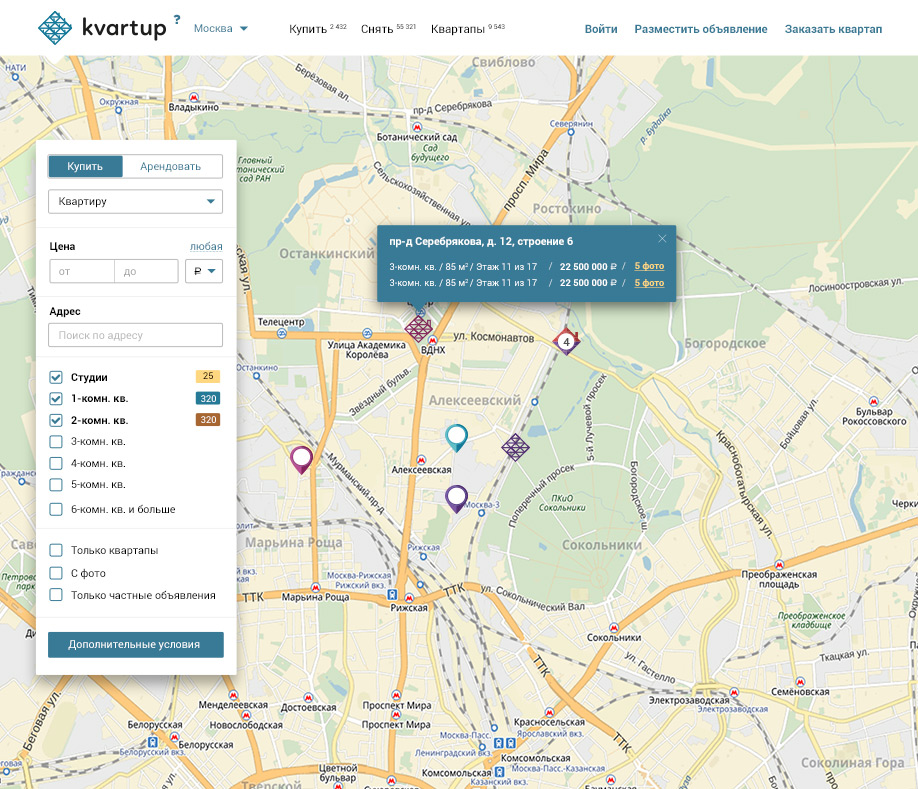Screen dimensions: 918x789
Task: Open the first 5 фото link
Action: [x=648, y=266]
